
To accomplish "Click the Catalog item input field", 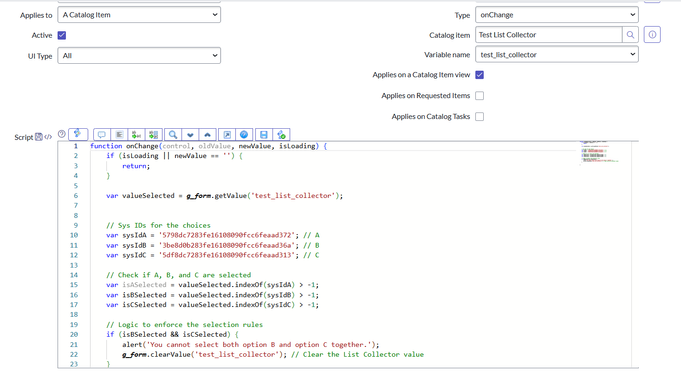I will pyautogui.click(x=549, y=35).
